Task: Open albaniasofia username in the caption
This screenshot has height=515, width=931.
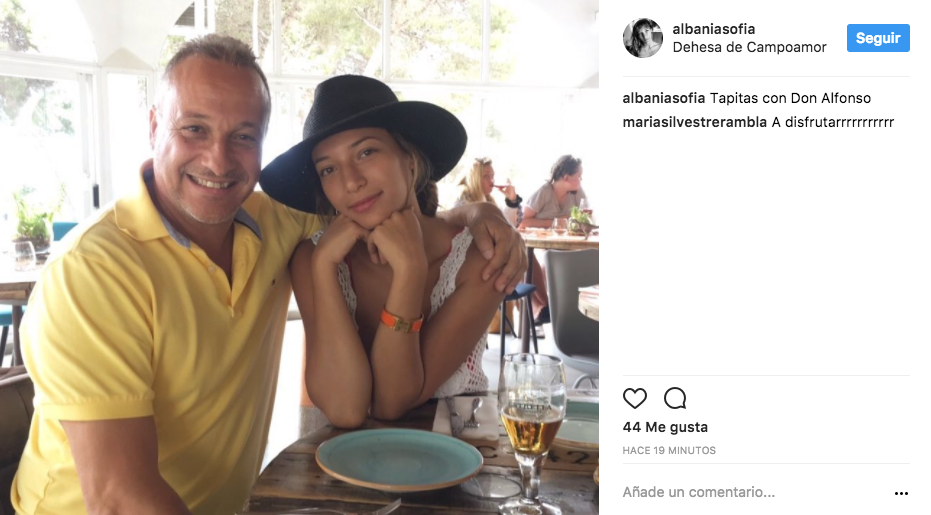Action: pos(664,98)
